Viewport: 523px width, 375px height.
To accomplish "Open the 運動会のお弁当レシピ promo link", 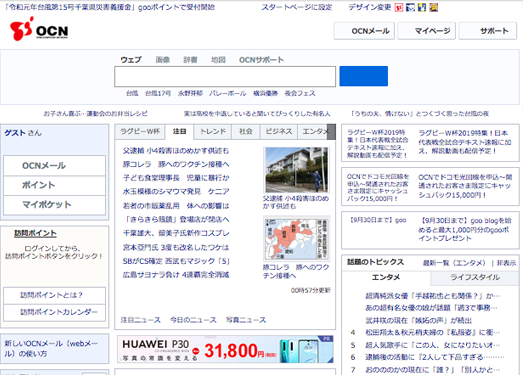I will (96, 114).
